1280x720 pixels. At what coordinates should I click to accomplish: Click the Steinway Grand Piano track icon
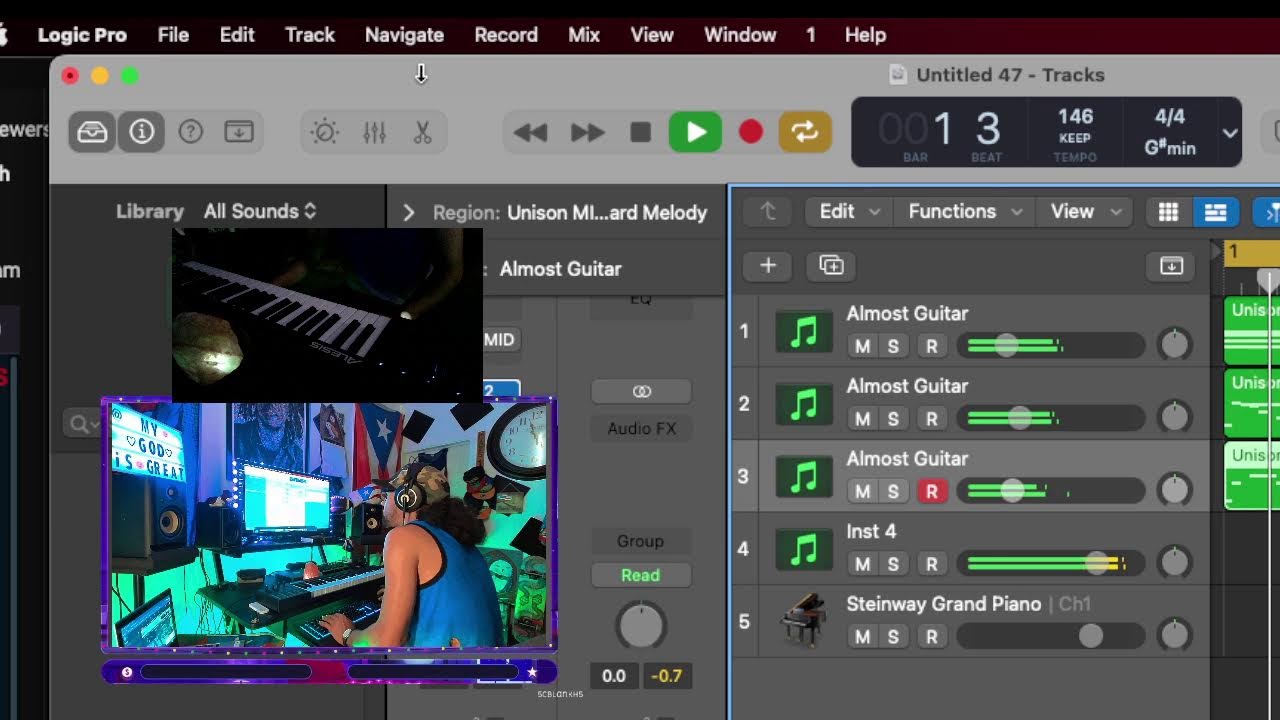[804, 622]
